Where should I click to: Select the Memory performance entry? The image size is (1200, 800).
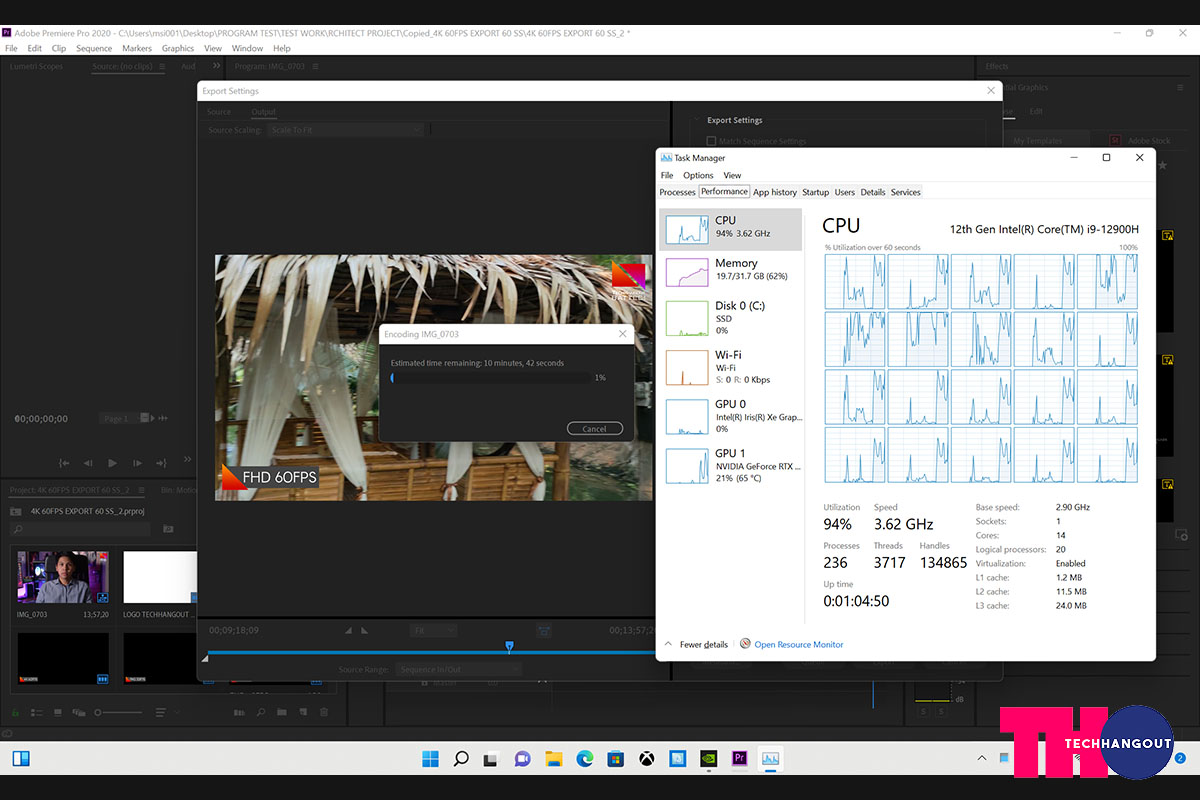[731, 271]
